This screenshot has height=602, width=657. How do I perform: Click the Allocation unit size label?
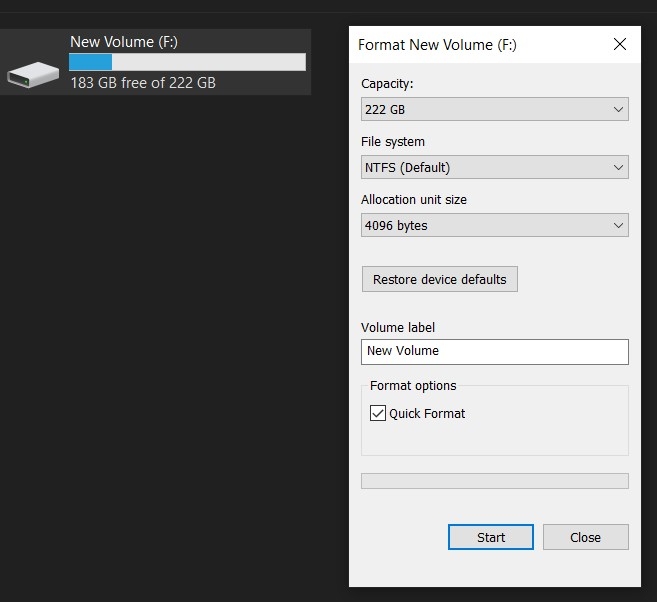click(x=414, y=199)
